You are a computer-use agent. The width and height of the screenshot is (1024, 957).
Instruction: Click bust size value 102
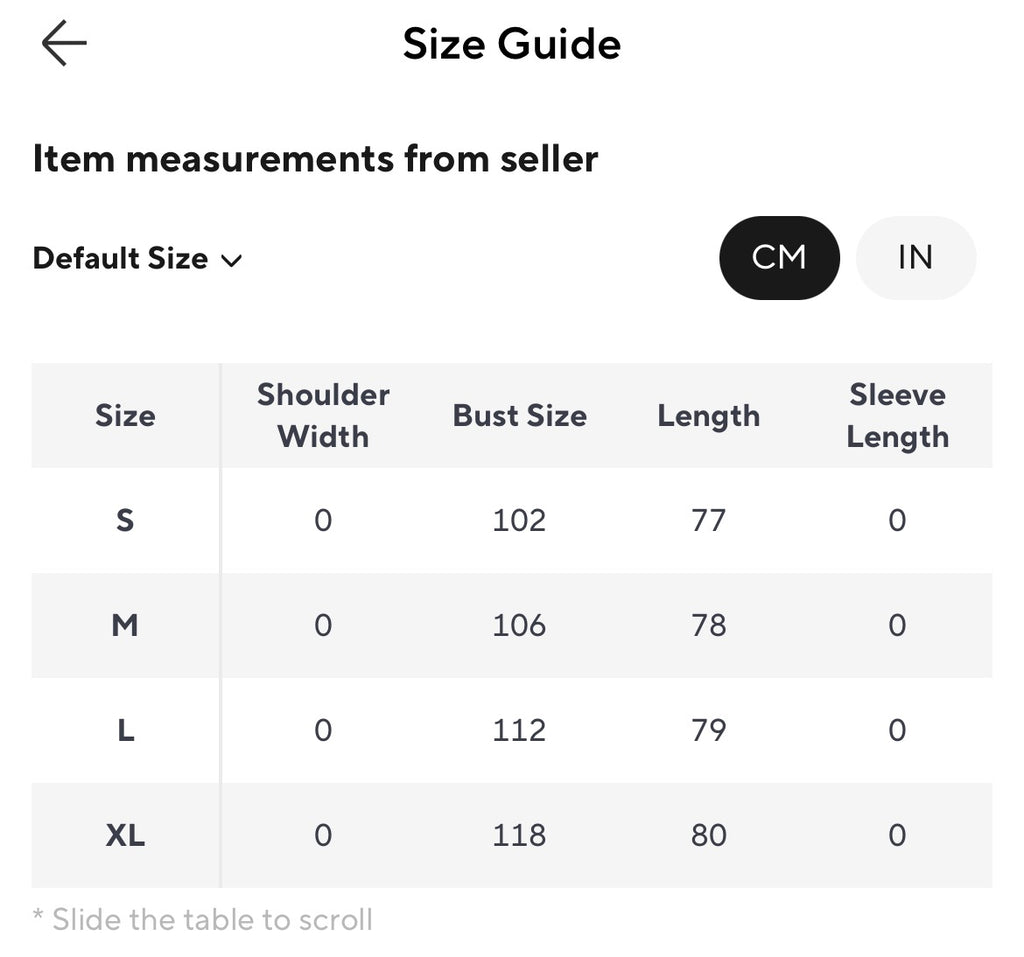[x=519, y=521]
